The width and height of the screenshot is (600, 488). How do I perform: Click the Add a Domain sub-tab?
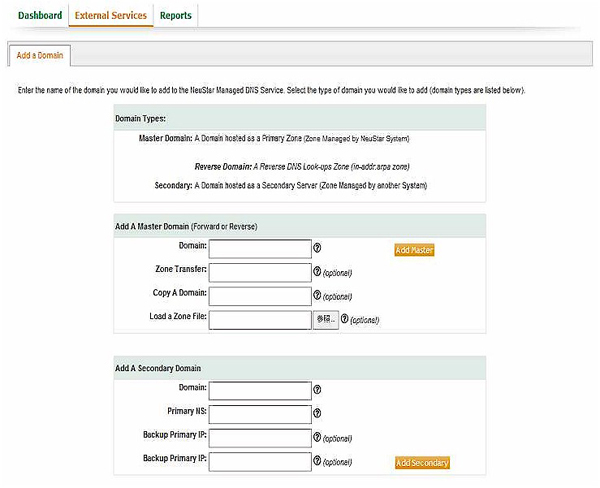tap(37, 56)
